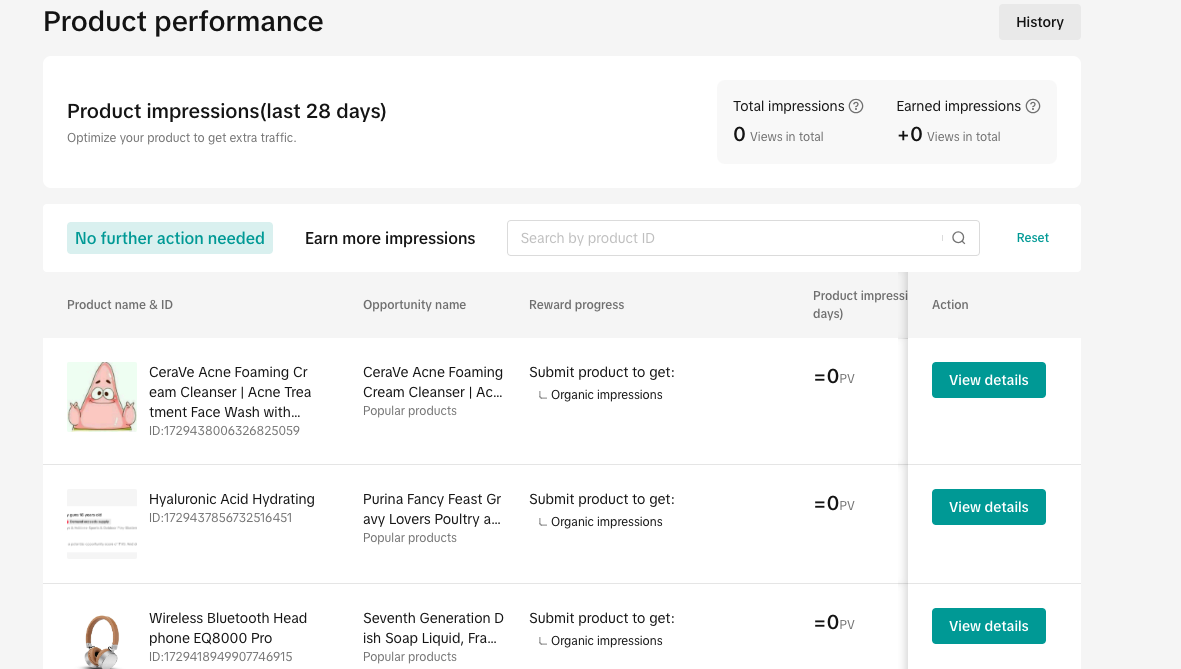
Task: Reset the product search filter
Action: coord(1032,238)
